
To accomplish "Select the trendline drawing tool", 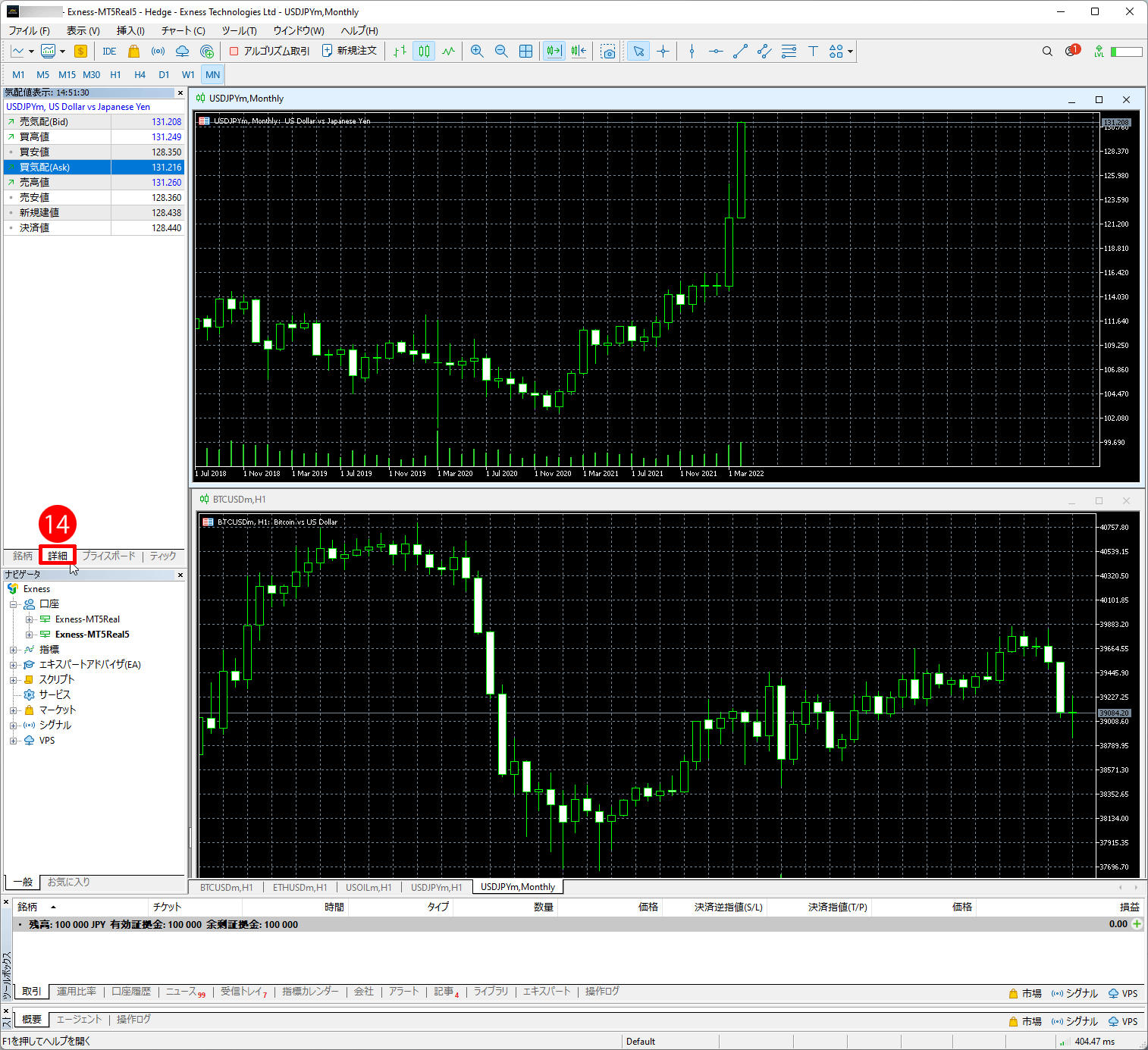I will pos(740,52).
